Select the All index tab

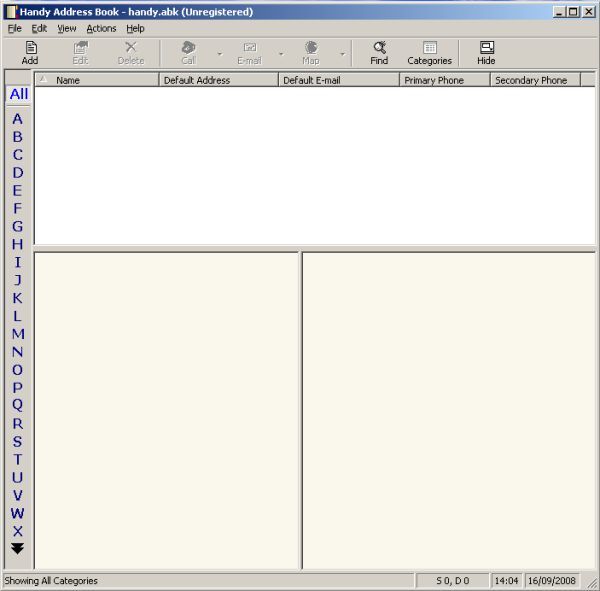pos(19,94)
